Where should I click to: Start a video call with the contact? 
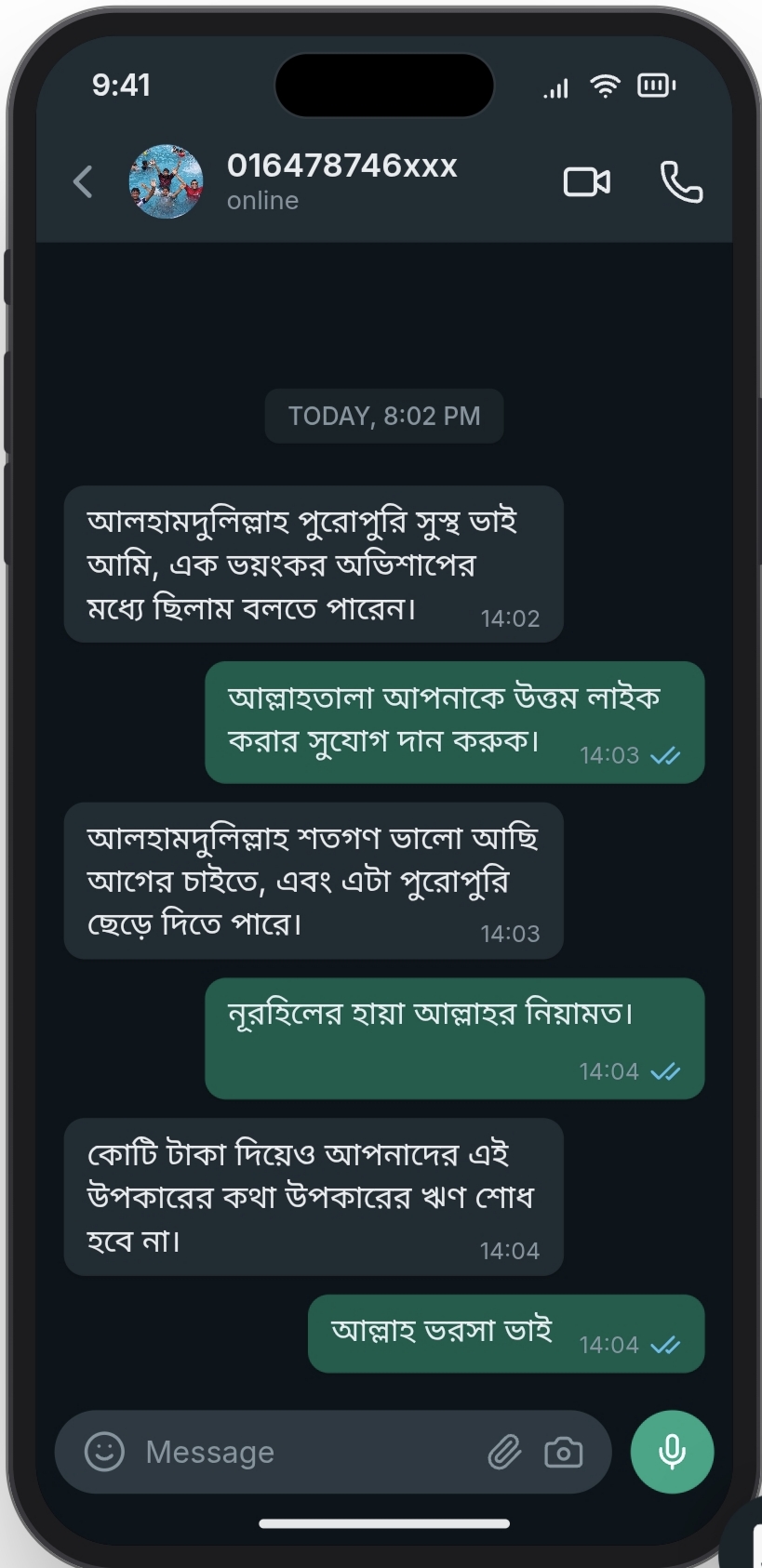[587, 181]
